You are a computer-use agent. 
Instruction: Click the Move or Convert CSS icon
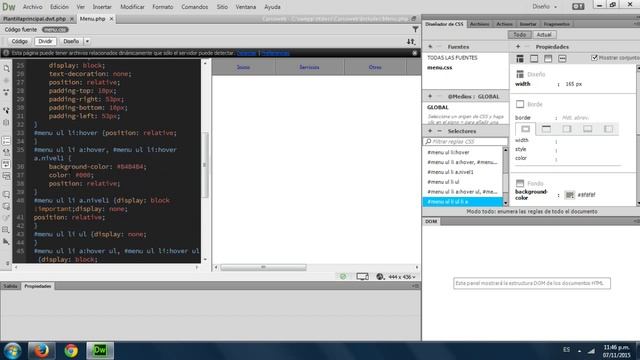[6, 242]
